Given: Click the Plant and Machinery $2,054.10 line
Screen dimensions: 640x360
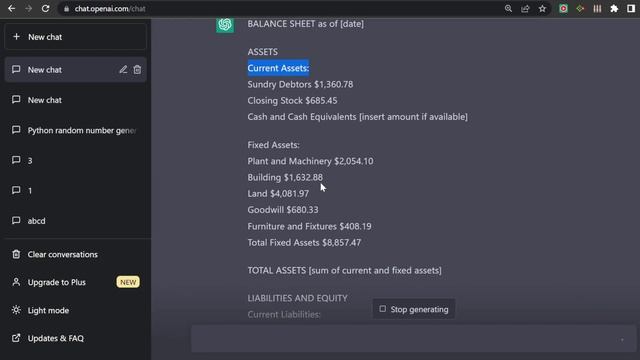Looking at the screenshot, I should [310, 161].
